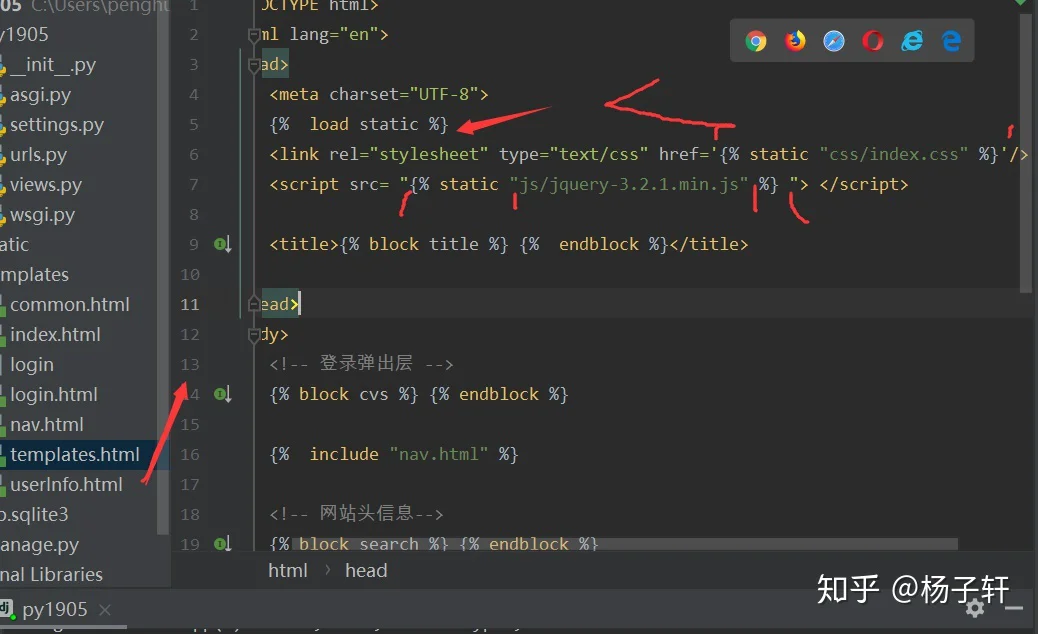Click line number 10 in the gutter
The image size is (1038, 634).
190,275
